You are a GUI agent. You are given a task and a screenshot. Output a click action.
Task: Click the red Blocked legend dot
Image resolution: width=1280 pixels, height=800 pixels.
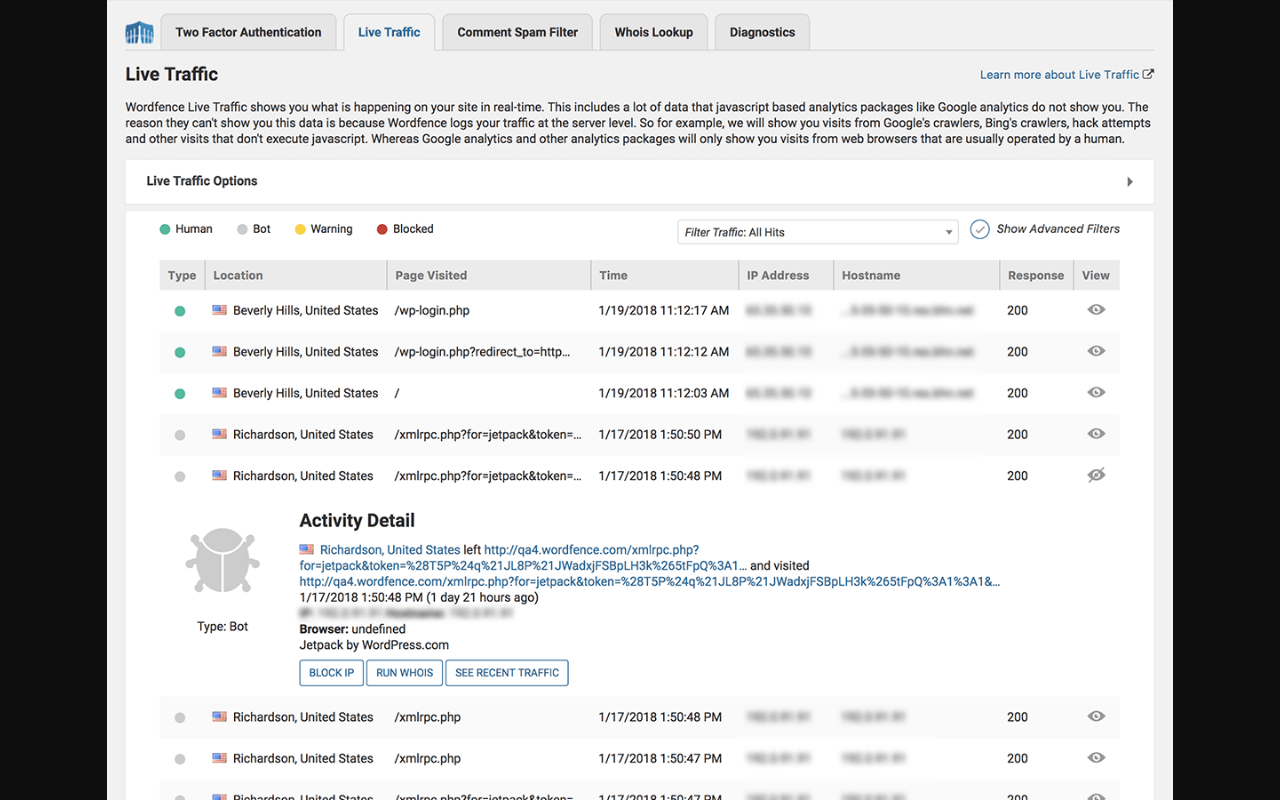[382, 229]
